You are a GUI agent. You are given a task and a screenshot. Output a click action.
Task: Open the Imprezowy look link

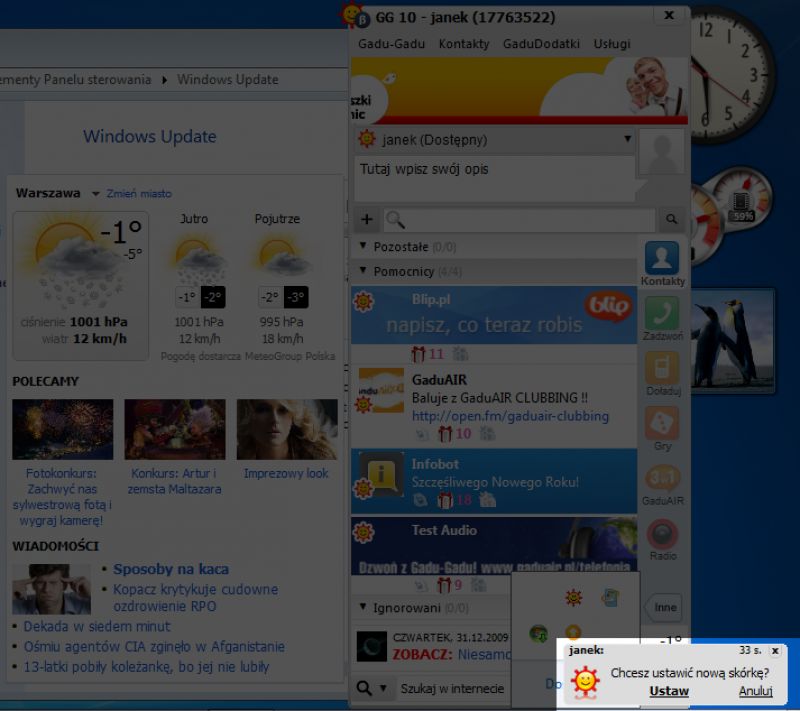pyautogui.click(x=286, y=474)
